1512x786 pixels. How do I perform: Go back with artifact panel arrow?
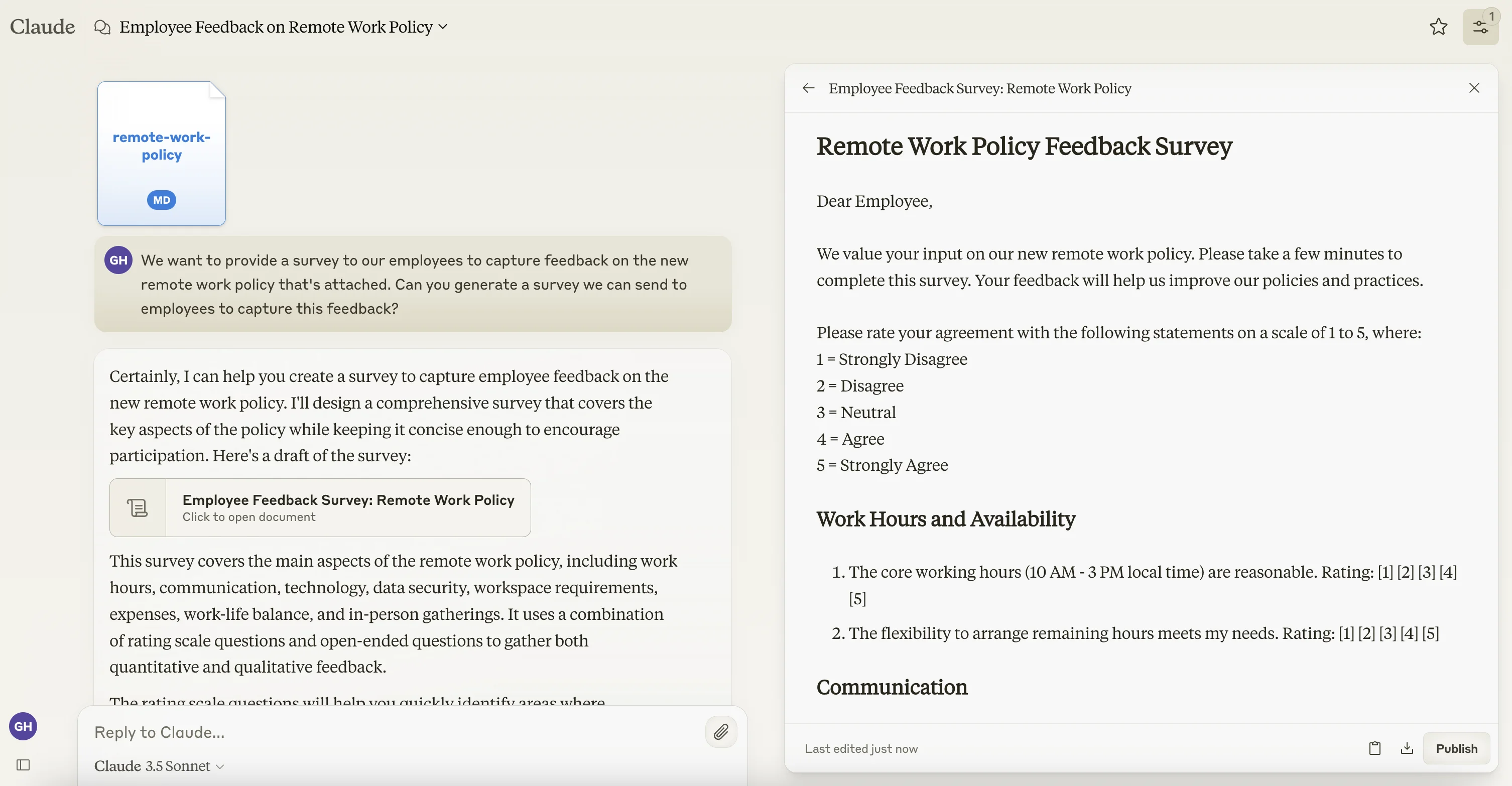(808, 88)
